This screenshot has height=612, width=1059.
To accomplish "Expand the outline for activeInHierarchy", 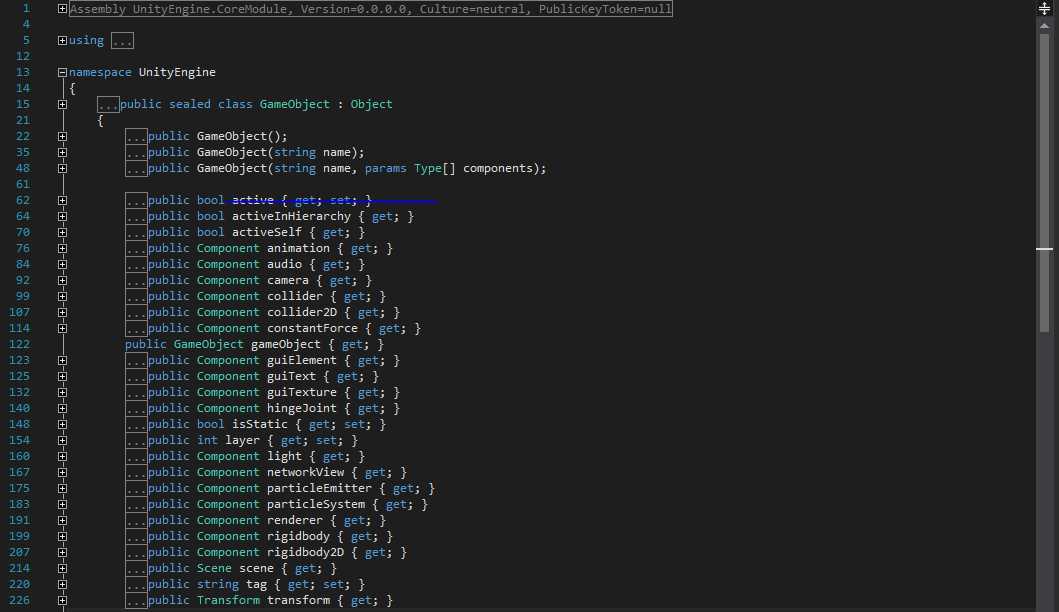I will 62,217.
